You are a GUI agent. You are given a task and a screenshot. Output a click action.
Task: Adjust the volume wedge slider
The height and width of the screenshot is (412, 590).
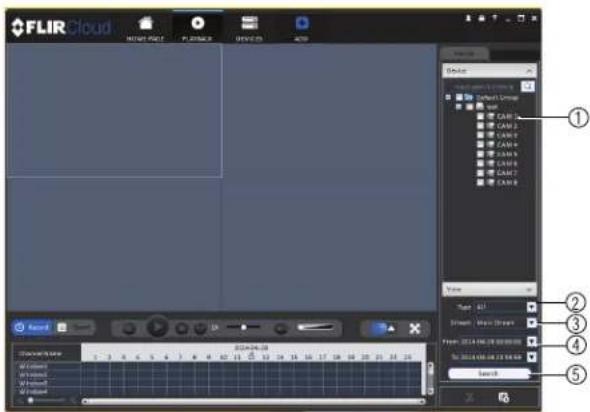[x=315, y=327]
